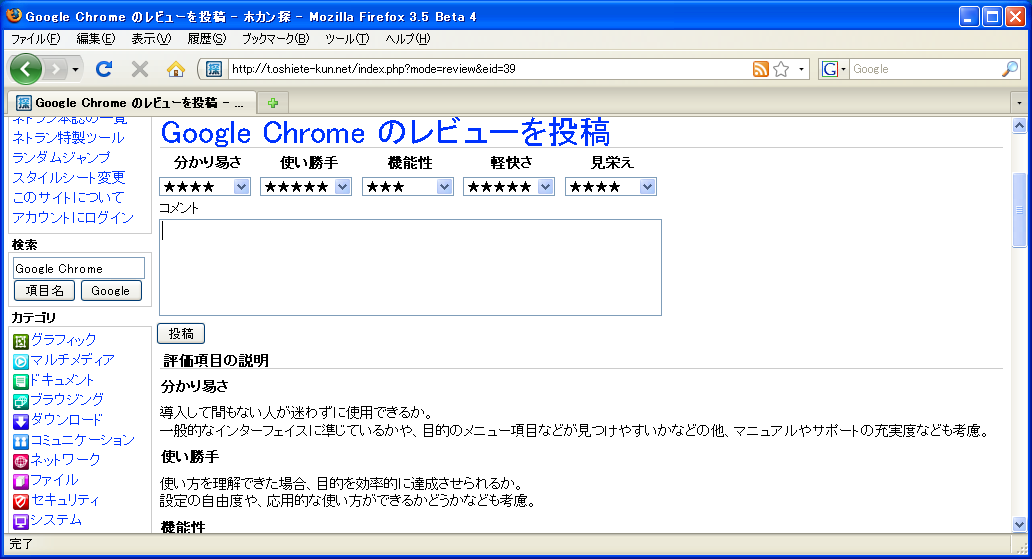Click the scrollbar down arrow
Viewport: 1032px width, 559px height.
pyautogui.click(x=1019, y=525)
